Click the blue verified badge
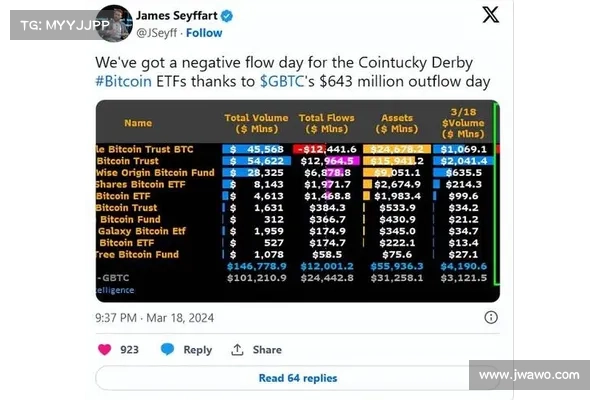Screen dimensions: 600x400 tap(227, 16)
